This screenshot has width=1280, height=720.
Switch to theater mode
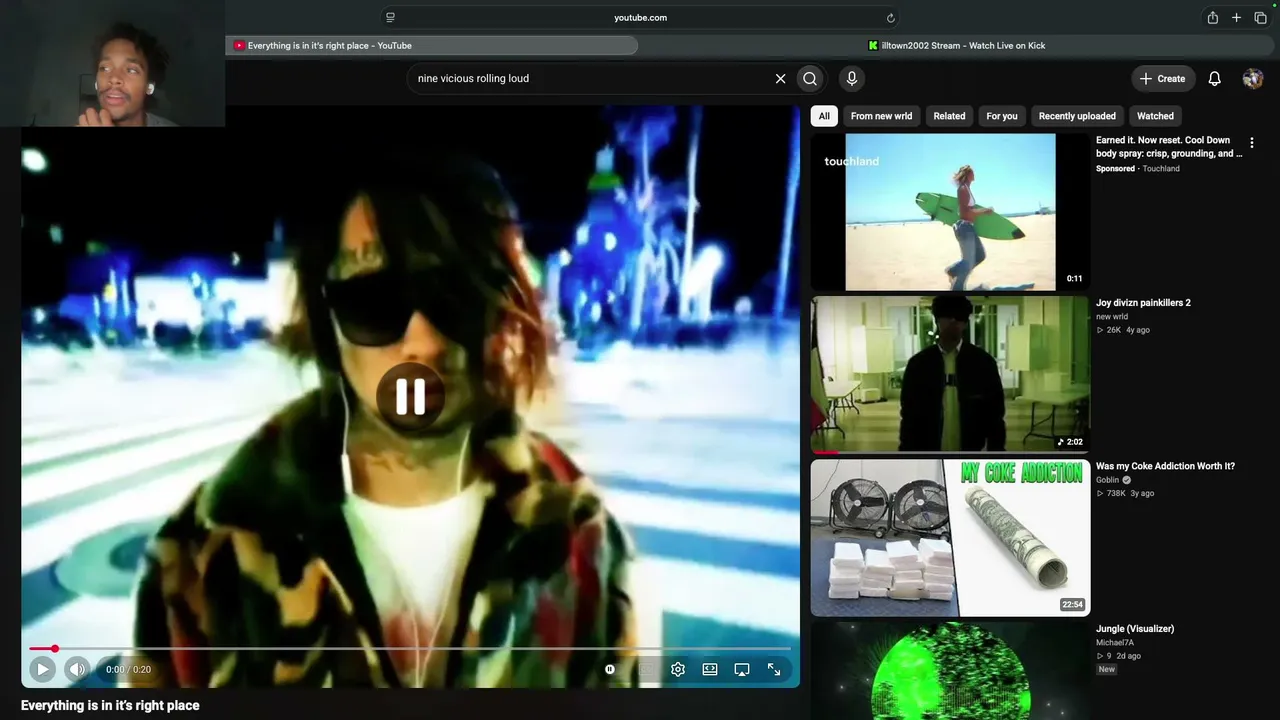[x=710, y=669]
